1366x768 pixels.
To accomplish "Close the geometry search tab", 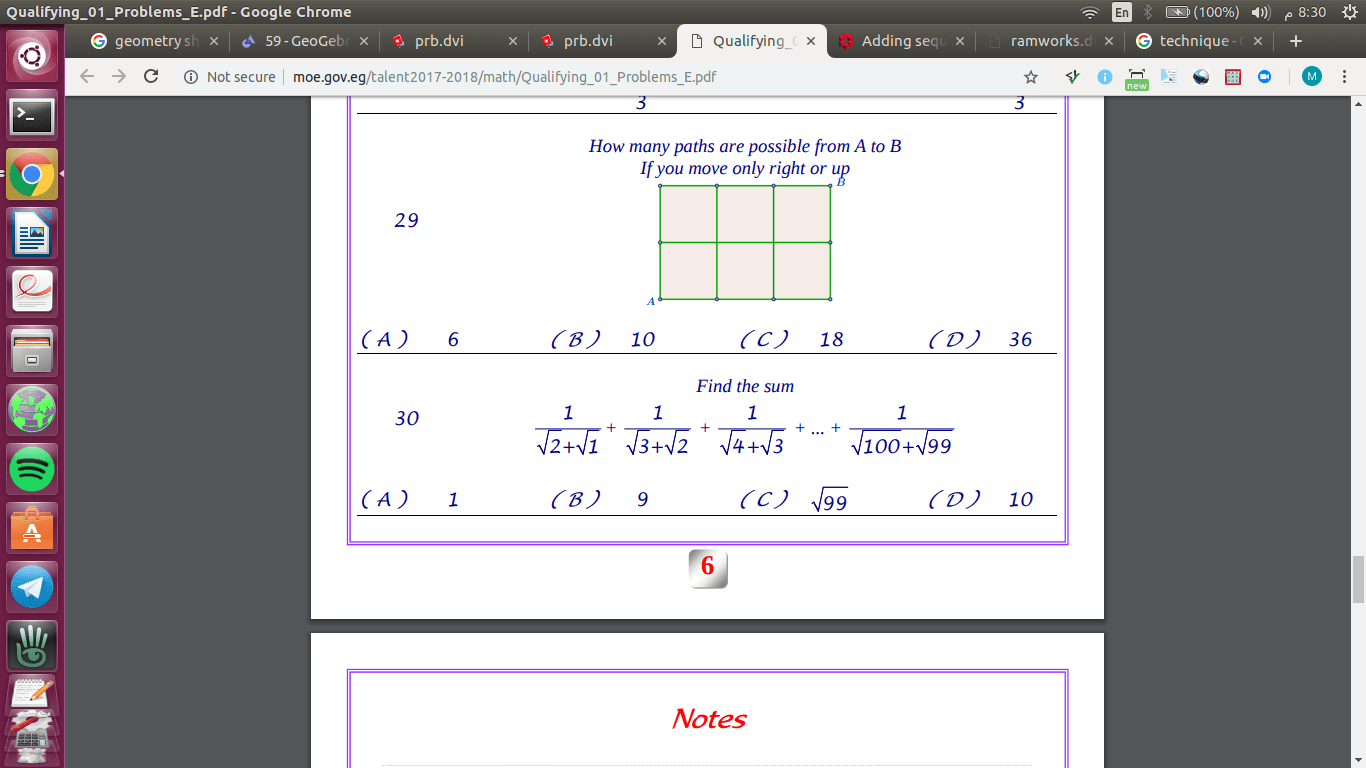I will pos(214,41).
